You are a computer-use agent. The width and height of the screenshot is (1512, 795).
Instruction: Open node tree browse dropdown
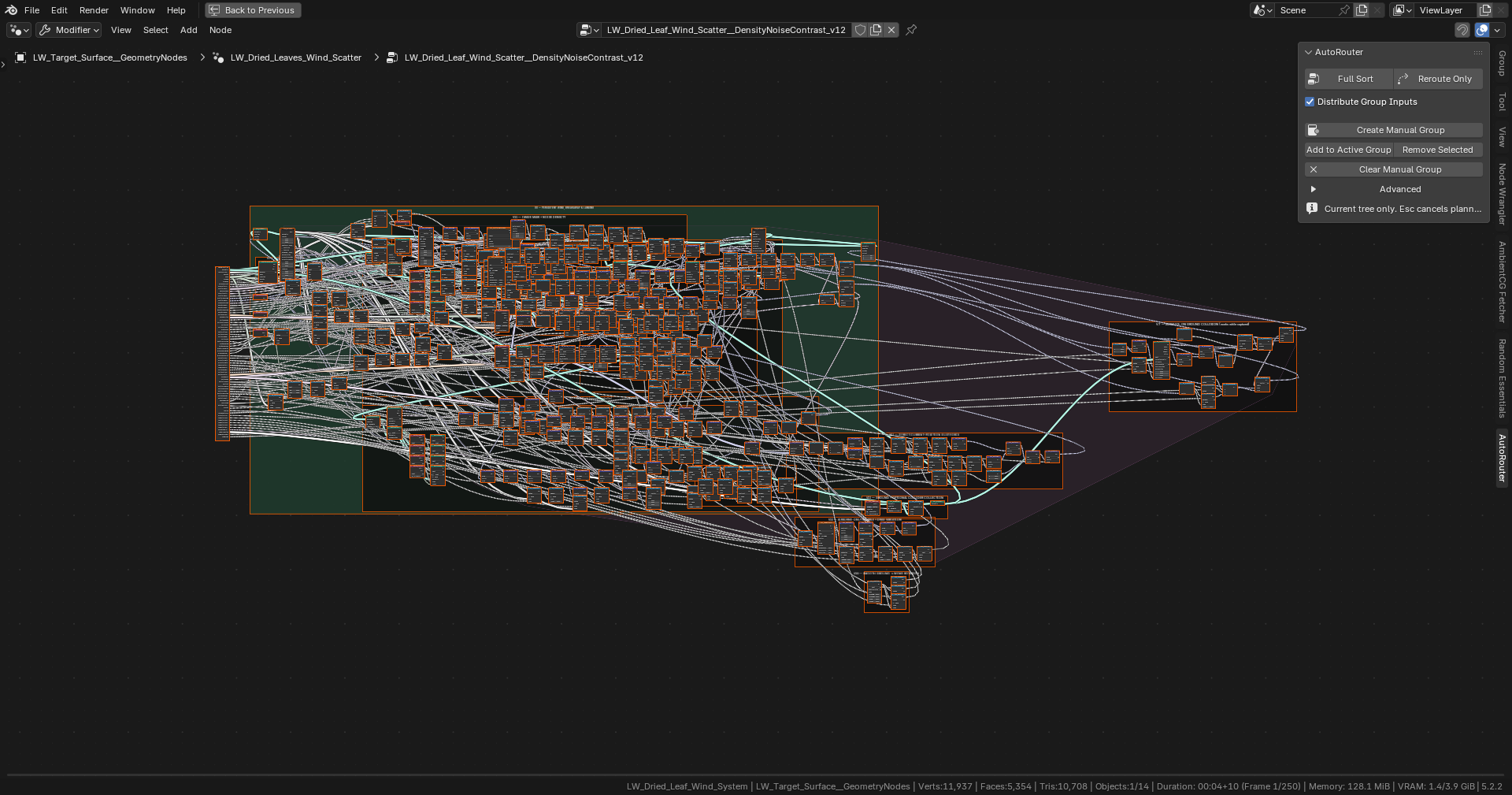589,30
